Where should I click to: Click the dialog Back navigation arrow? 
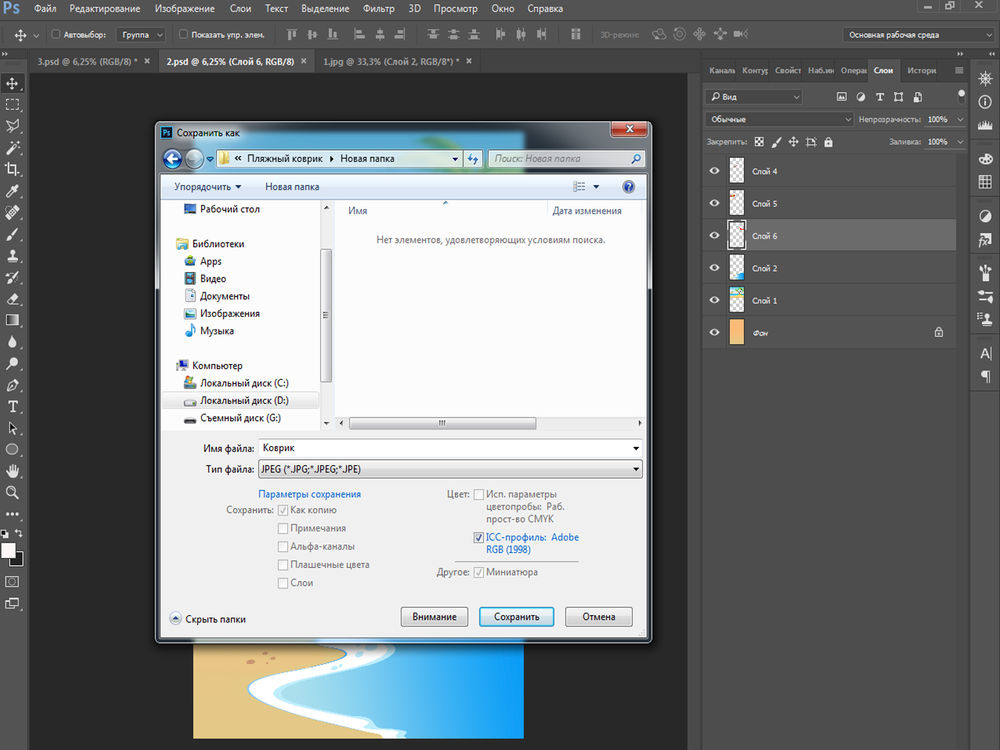click(x=172, y=158)
